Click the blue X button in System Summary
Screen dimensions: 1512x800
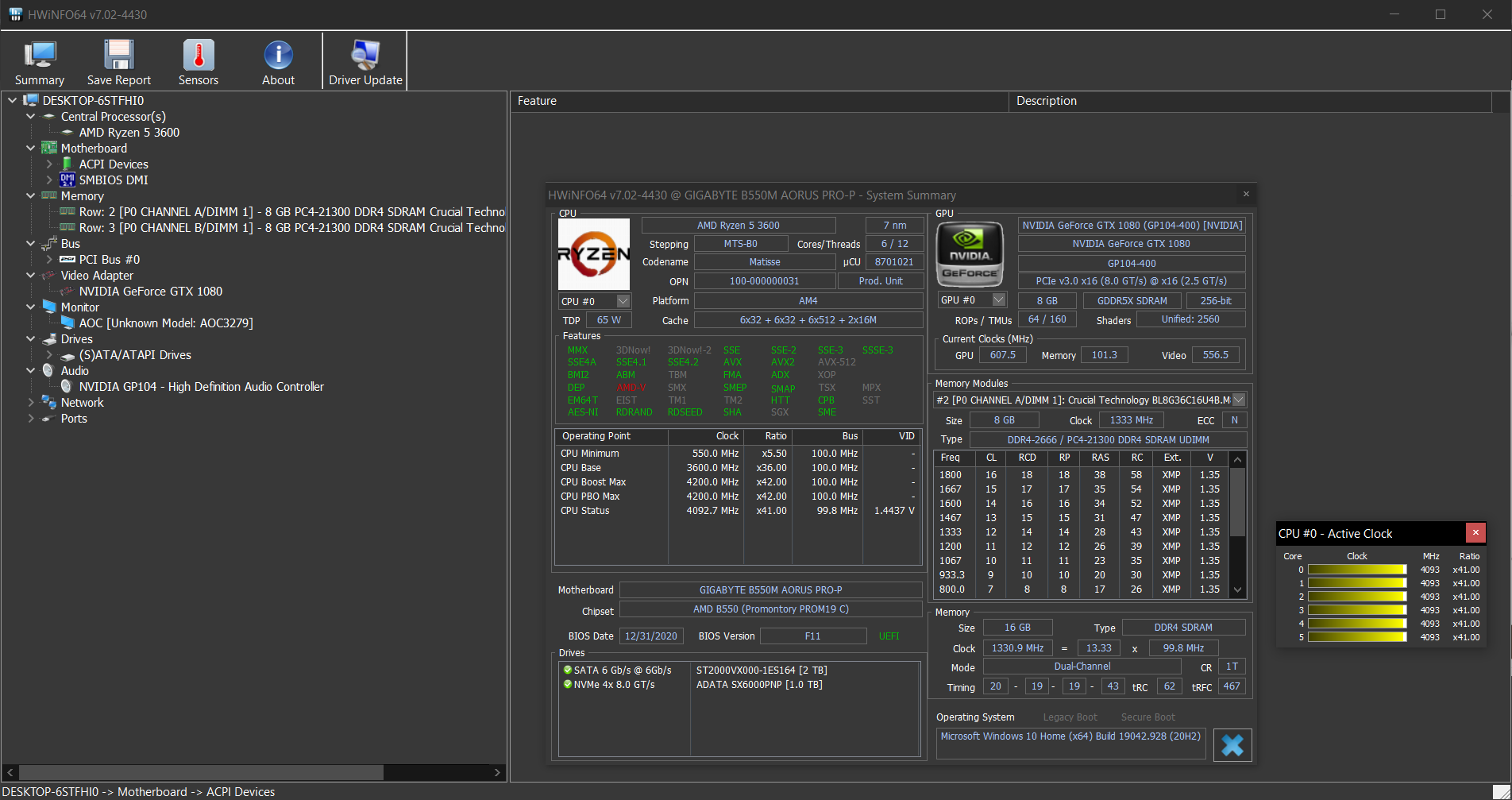[x=1232, y=745]
